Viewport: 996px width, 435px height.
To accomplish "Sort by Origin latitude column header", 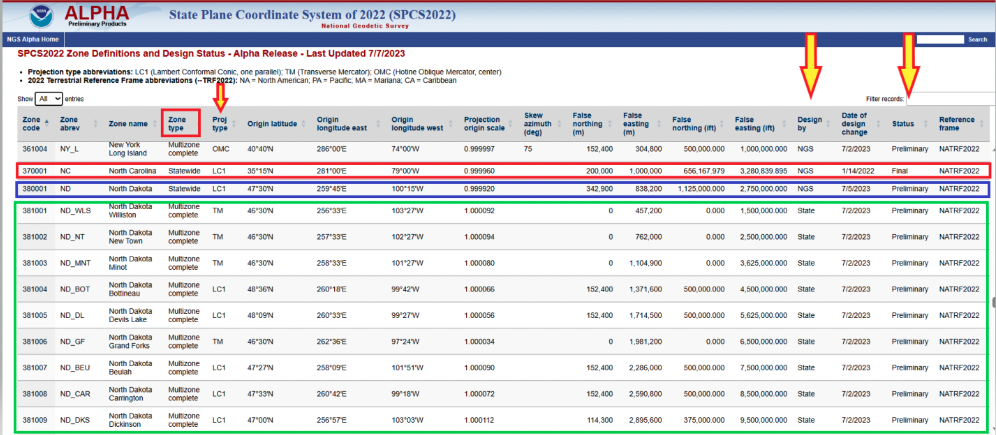I will [272, 124].
